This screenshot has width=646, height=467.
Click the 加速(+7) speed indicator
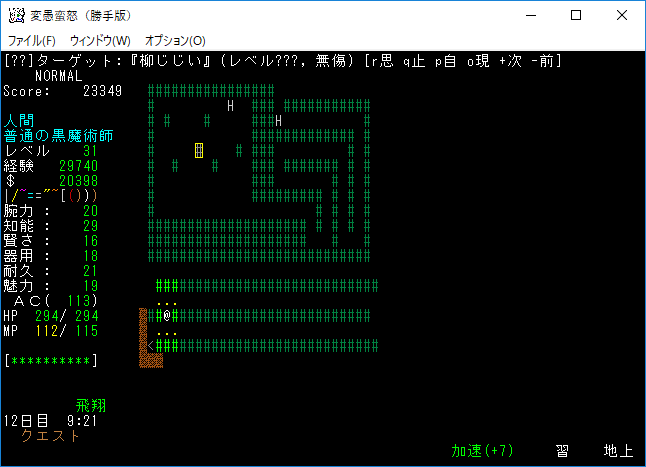tap(482, 451)
